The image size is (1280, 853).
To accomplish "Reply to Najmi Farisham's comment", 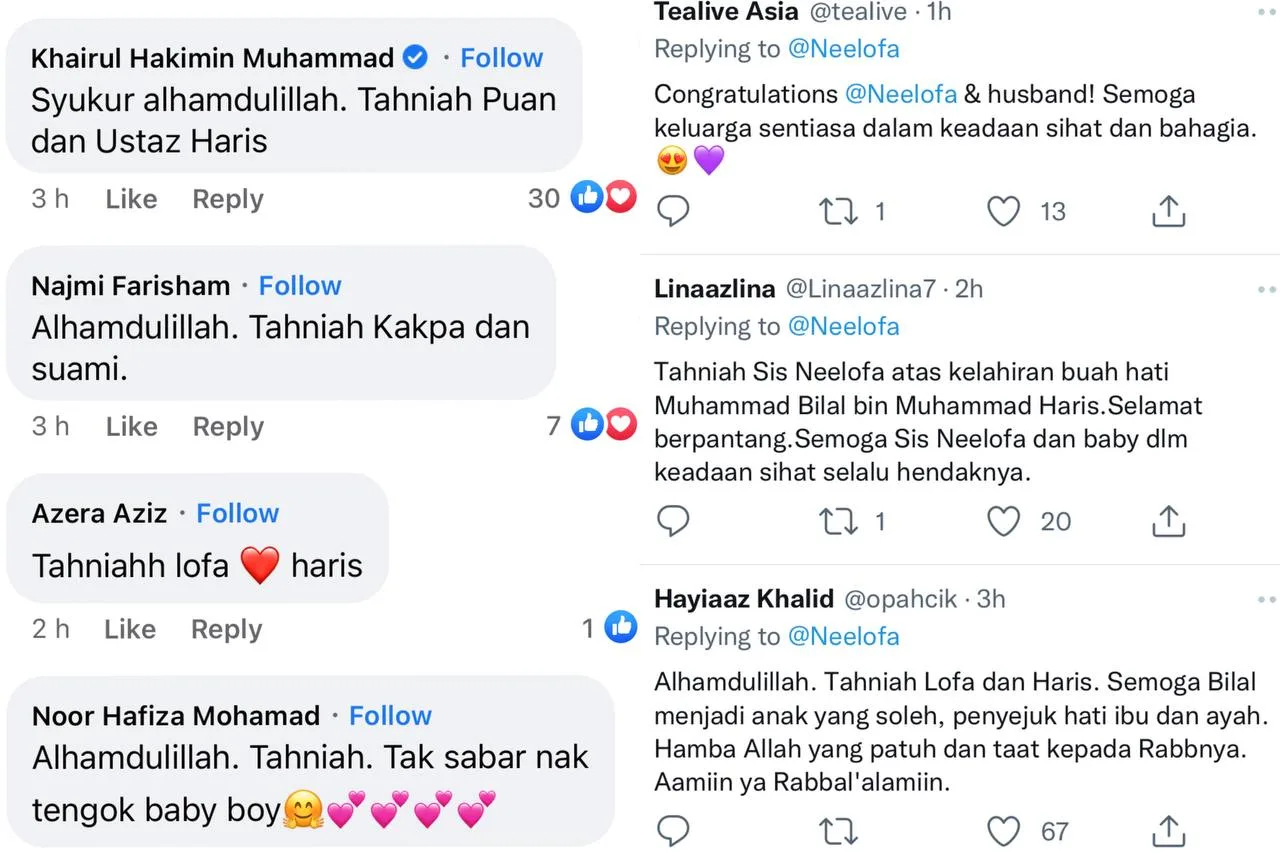I will tap(227, 427).
